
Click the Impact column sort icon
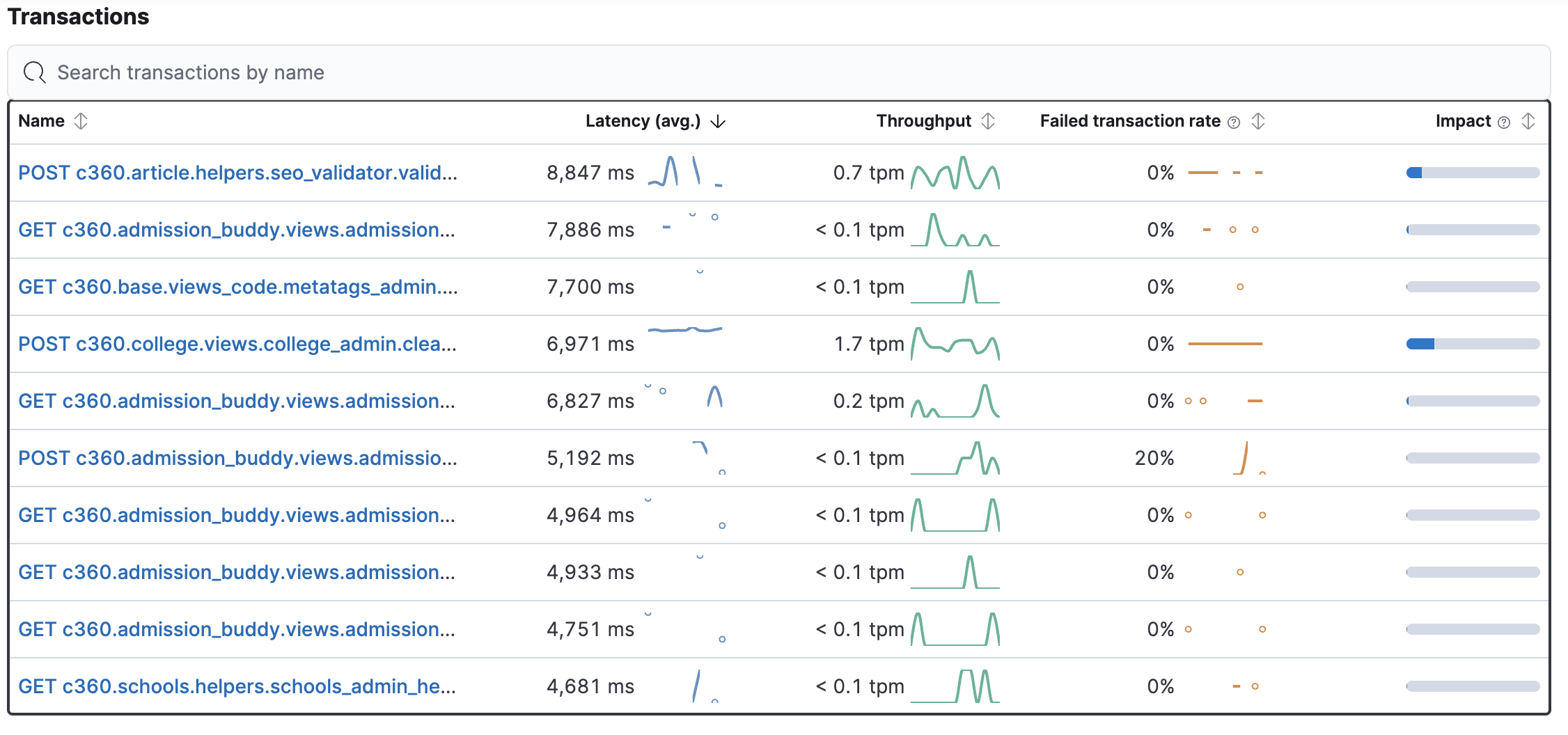[1528, 121]
